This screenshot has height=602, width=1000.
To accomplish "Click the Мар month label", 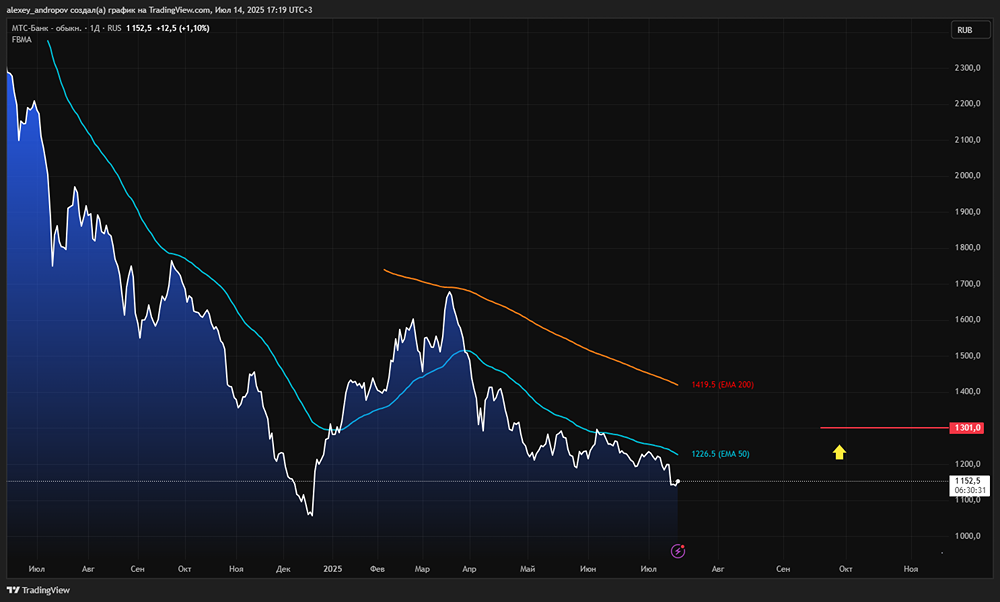I will tap(422, 569).
